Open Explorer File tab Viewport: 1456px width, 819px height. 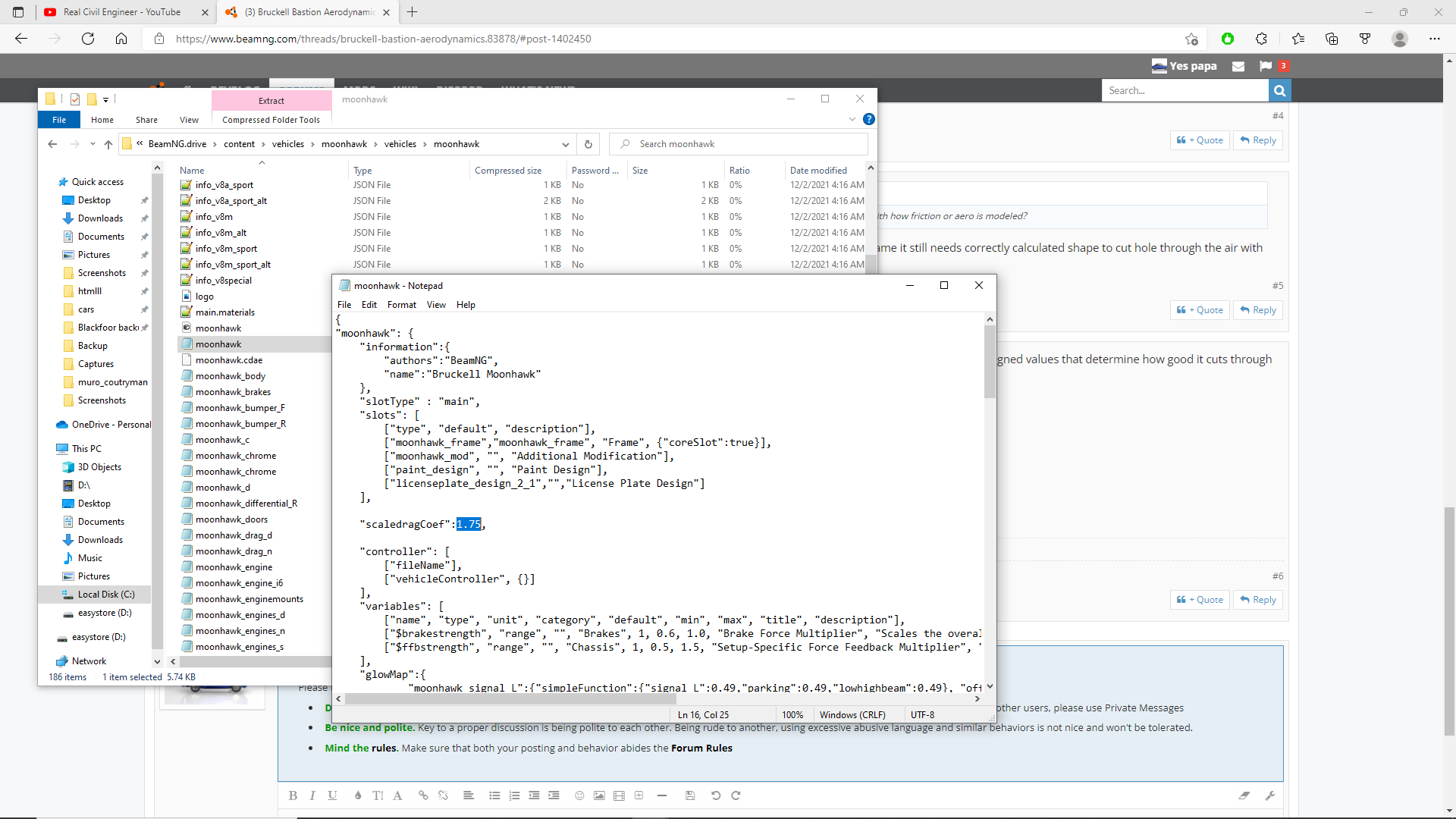(59, 120)
